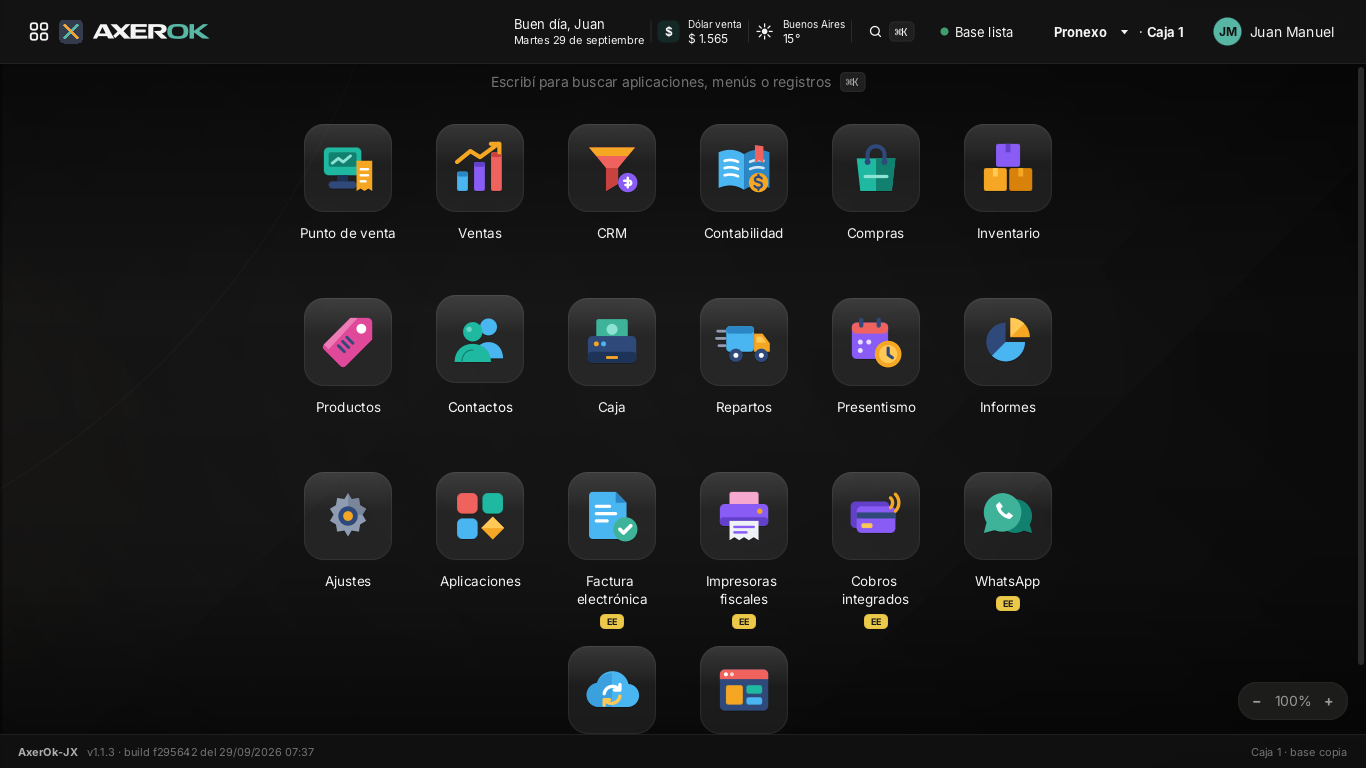
Task: Open the Caja cash register app
Action: pos(612,342)
